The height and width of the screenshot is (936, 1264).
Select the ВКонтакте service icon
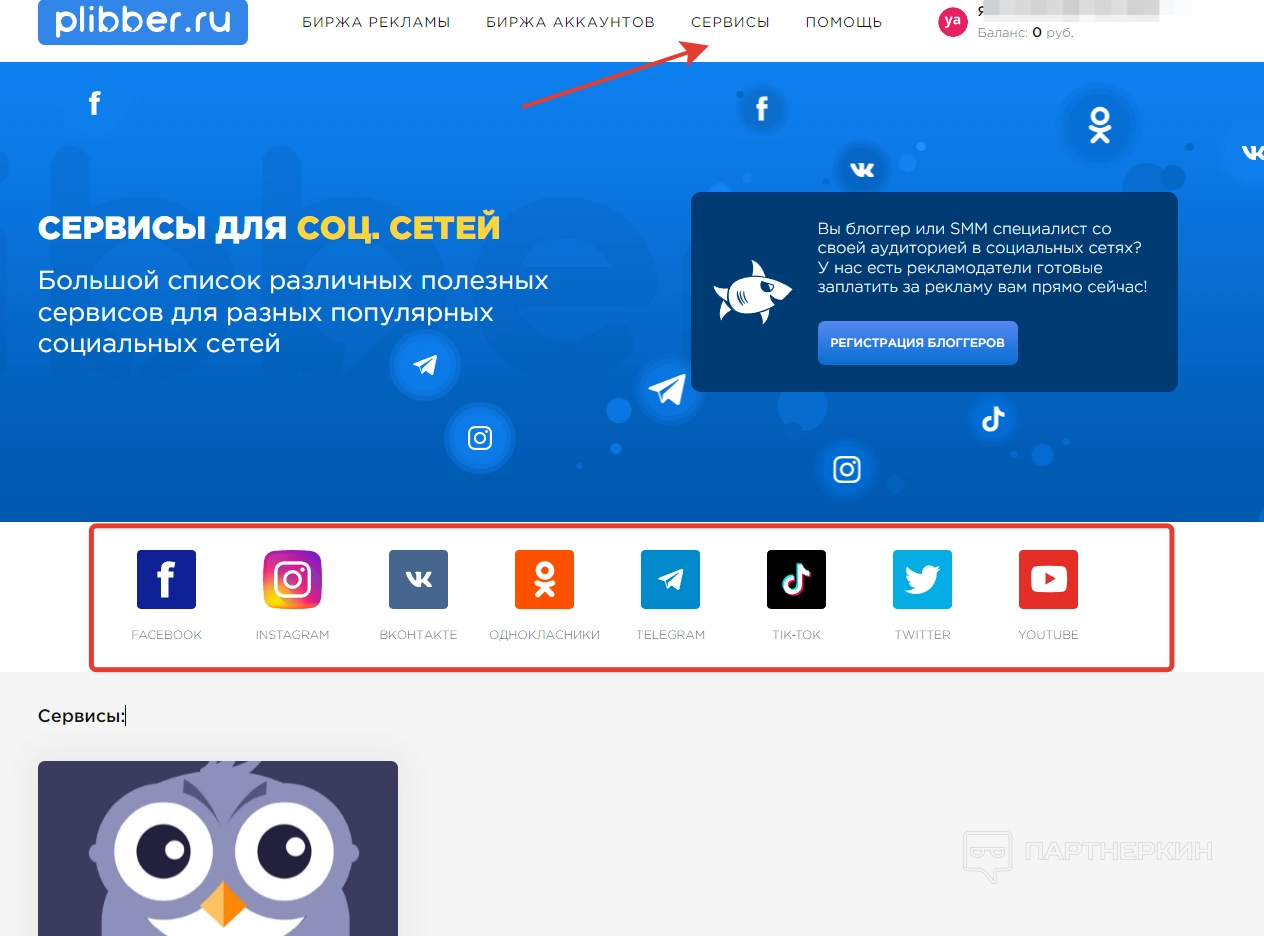[418, 579]
